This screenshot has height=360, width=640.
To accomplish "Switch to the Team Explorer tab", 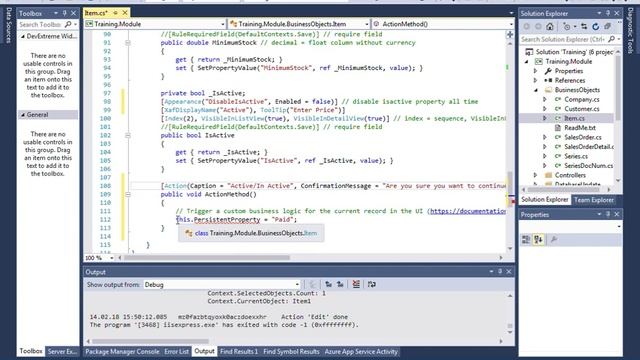I will (593, 200).
